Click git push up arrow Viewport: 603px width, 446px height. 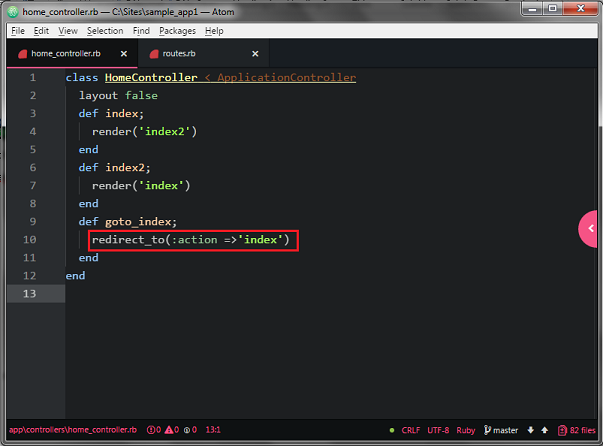[545, 430]
